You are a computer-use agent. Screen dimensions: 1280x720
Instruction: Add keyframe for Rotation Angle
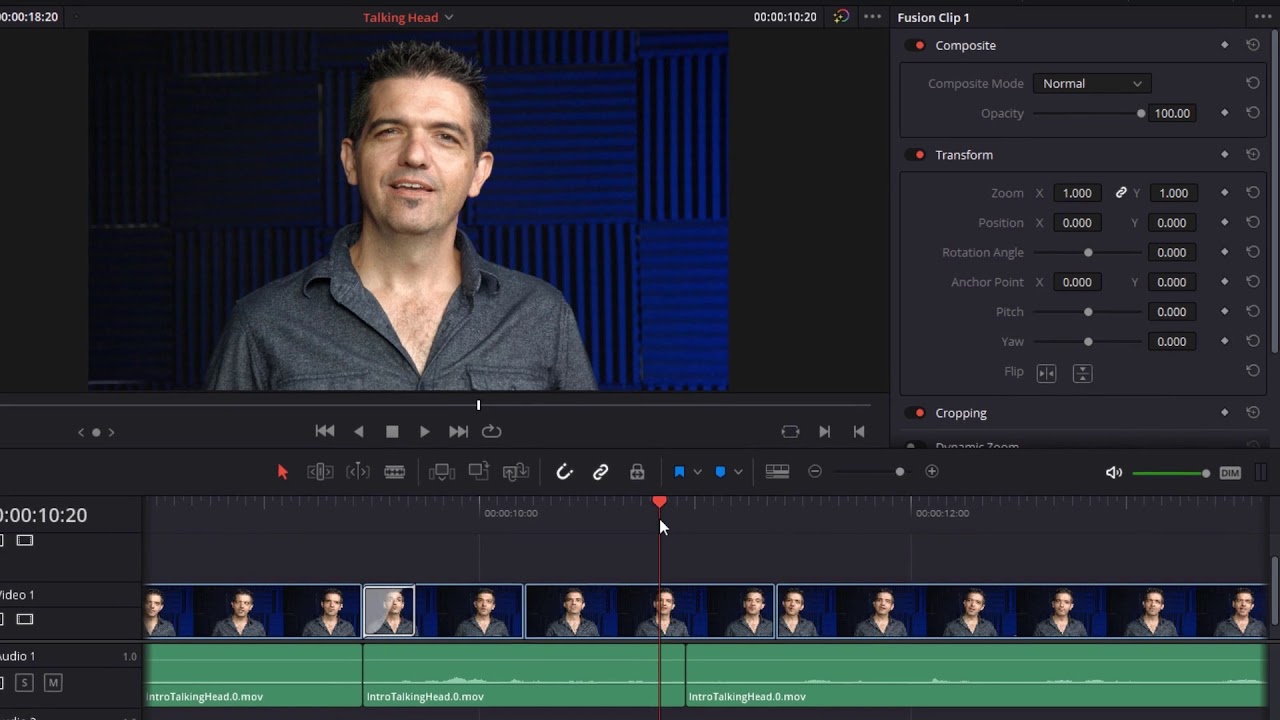[1224, 253]
